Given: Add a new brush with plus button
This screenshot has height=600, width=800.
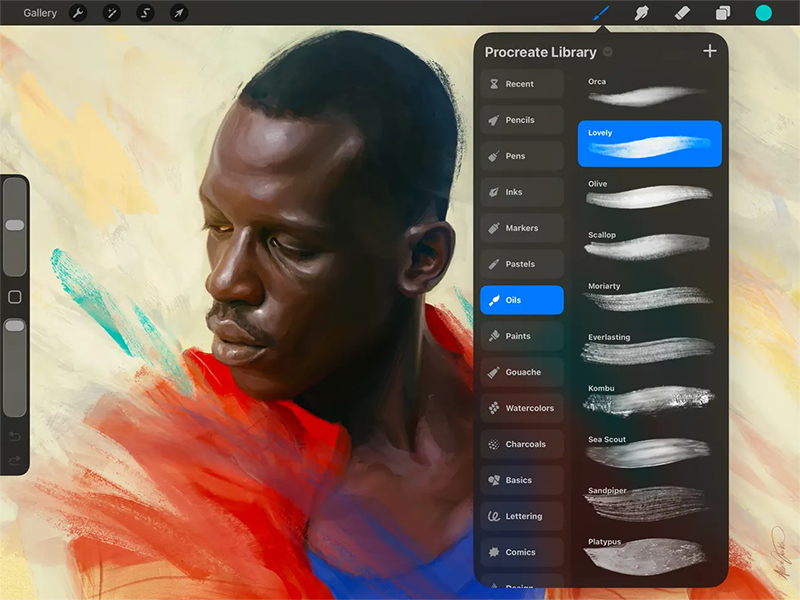Looking at the screenshot, I should pyautogui.click(x=710, y=51).
